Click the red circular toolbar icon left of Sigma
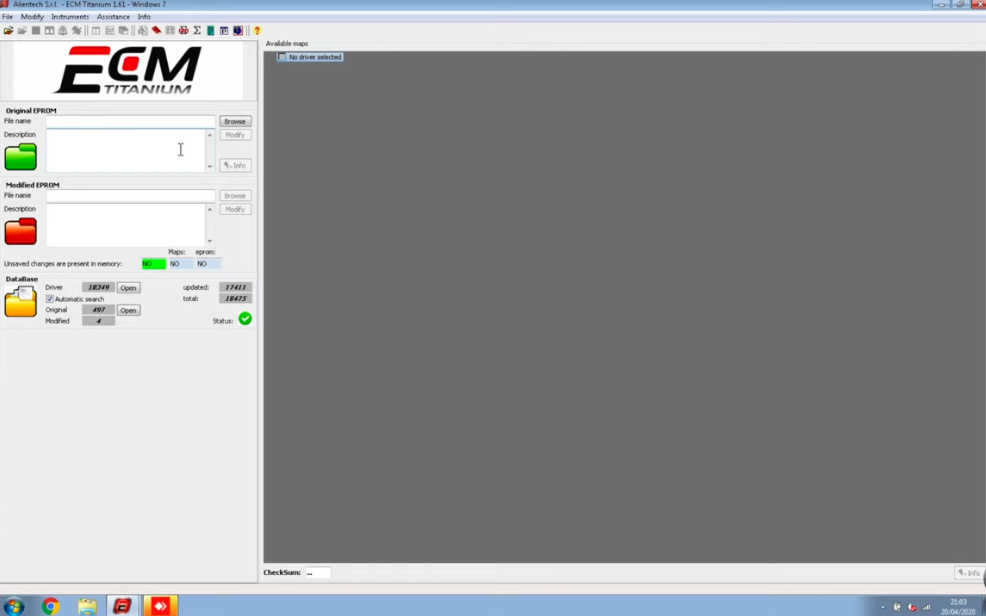This screenshot has height=616, width=986. 184,30
